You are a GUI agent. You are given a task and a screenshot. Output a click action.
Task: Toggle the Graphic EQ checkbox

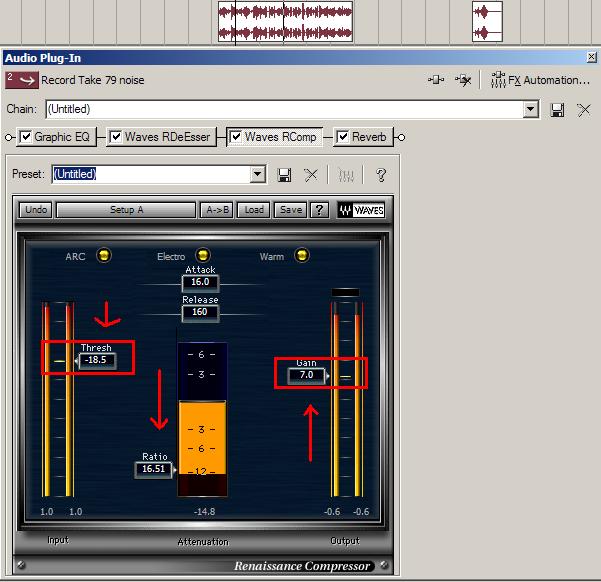tap(26, 137)
